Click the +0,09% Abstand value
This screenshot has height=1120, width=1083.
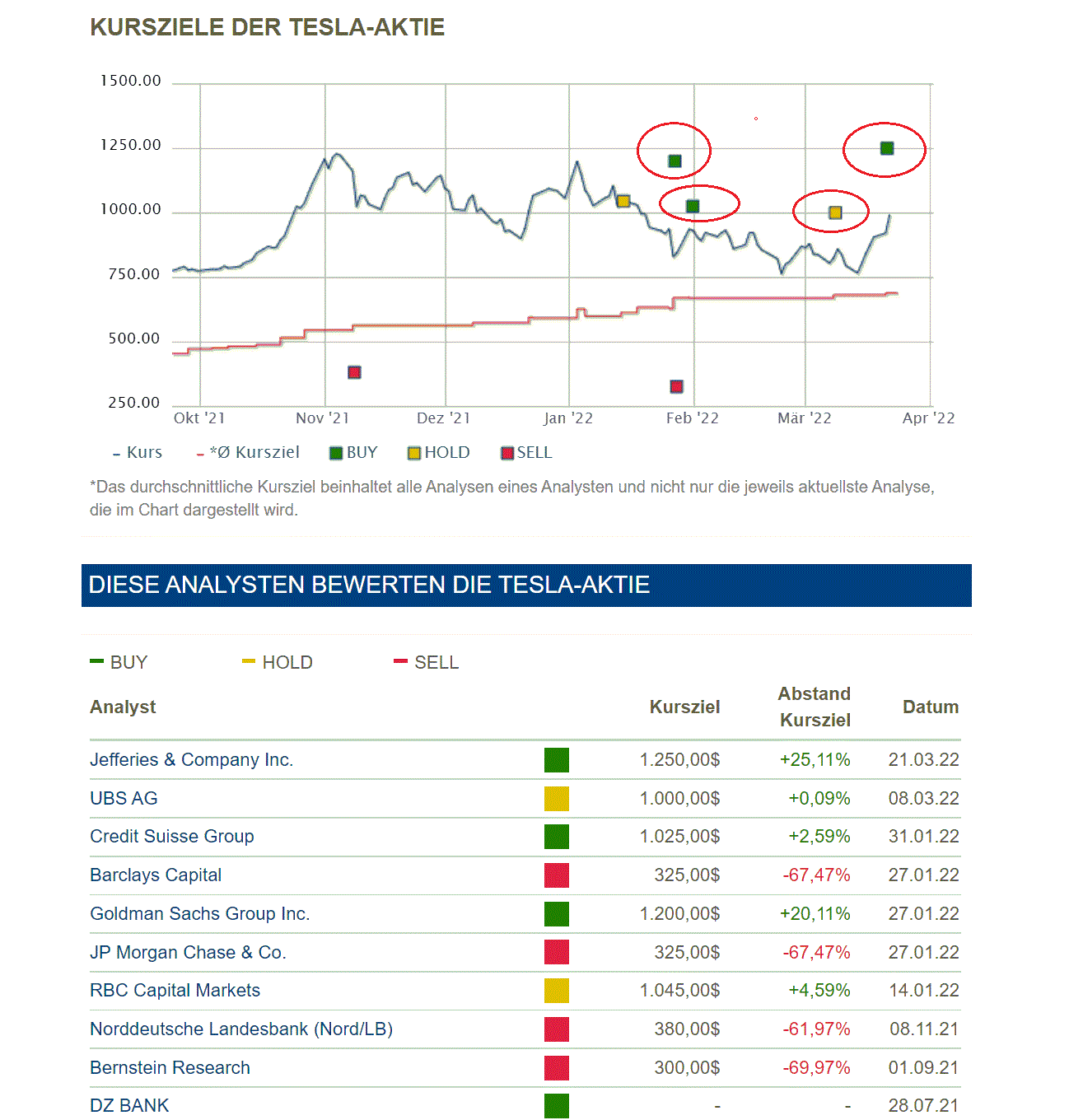click(x=819, y=798)
